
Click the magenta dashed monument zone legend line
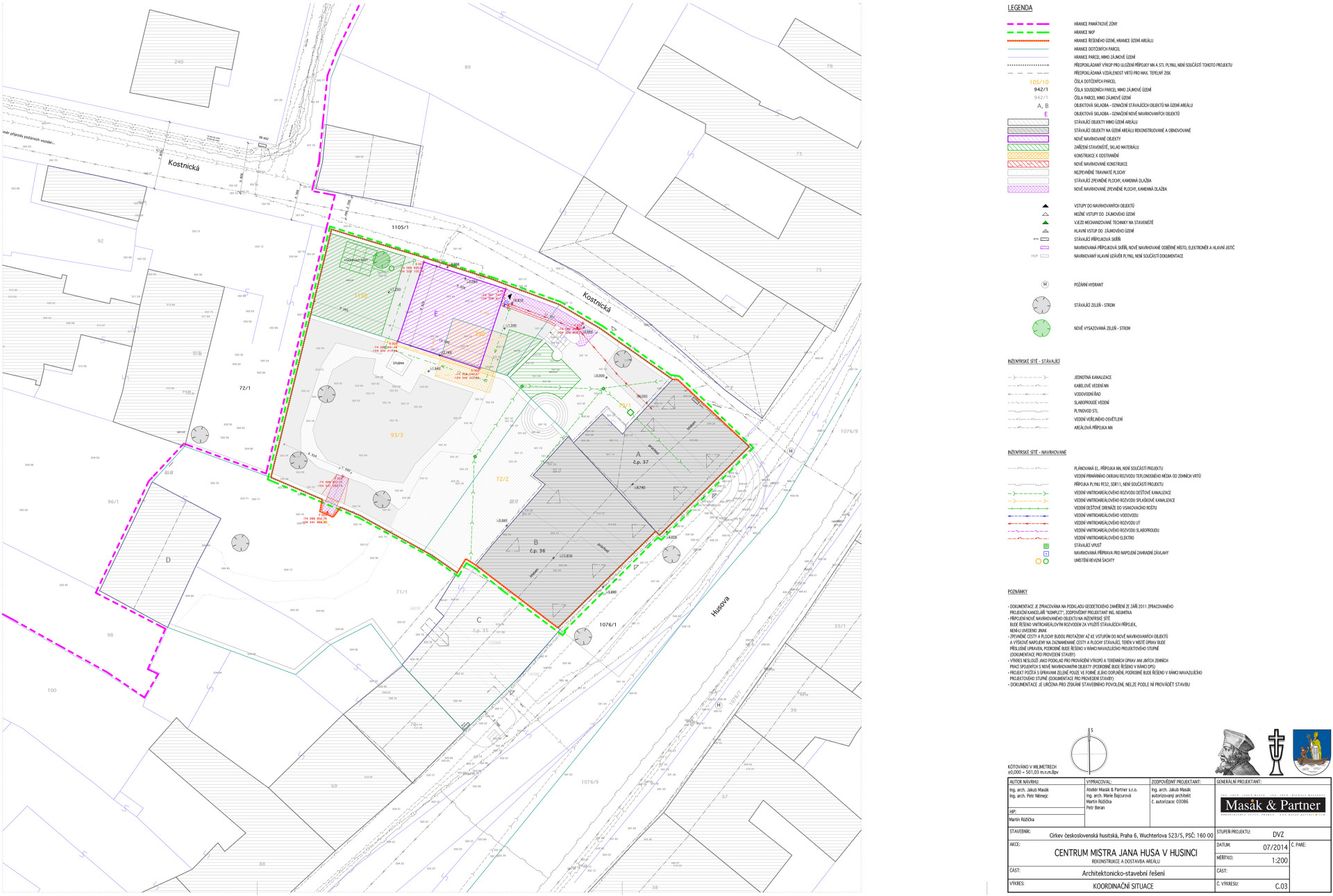click(1028, 24)
